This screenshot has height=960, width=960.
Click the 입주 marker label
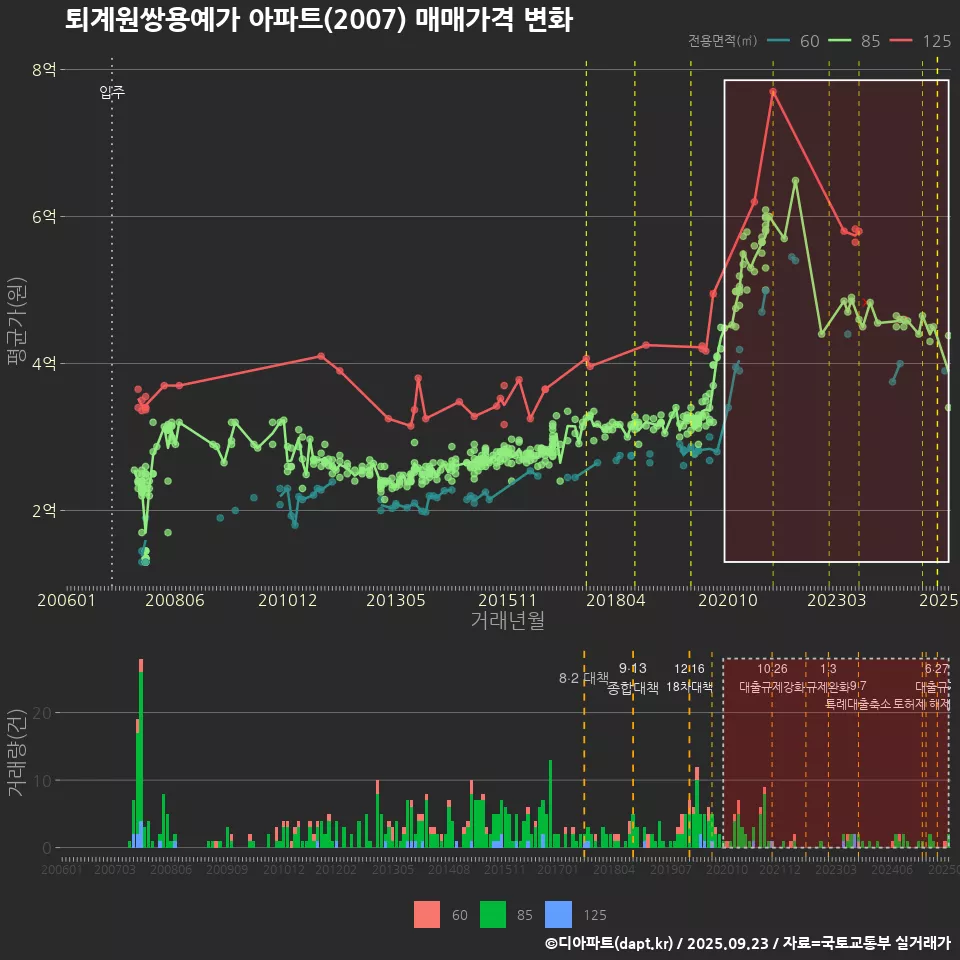click(112, 93)
